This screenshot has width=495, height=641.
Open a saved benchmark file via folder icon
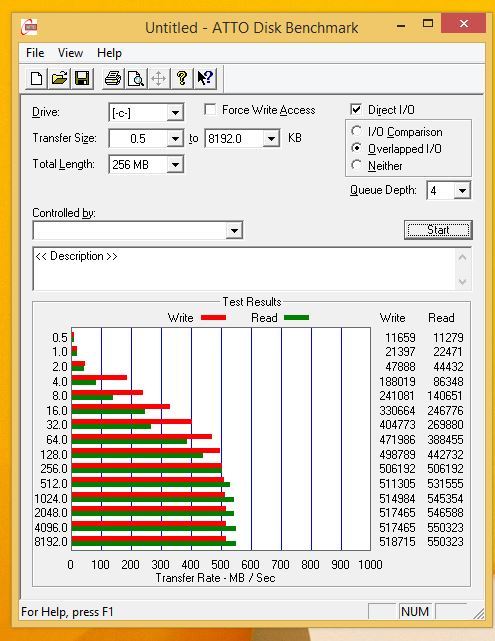[59, 78]
